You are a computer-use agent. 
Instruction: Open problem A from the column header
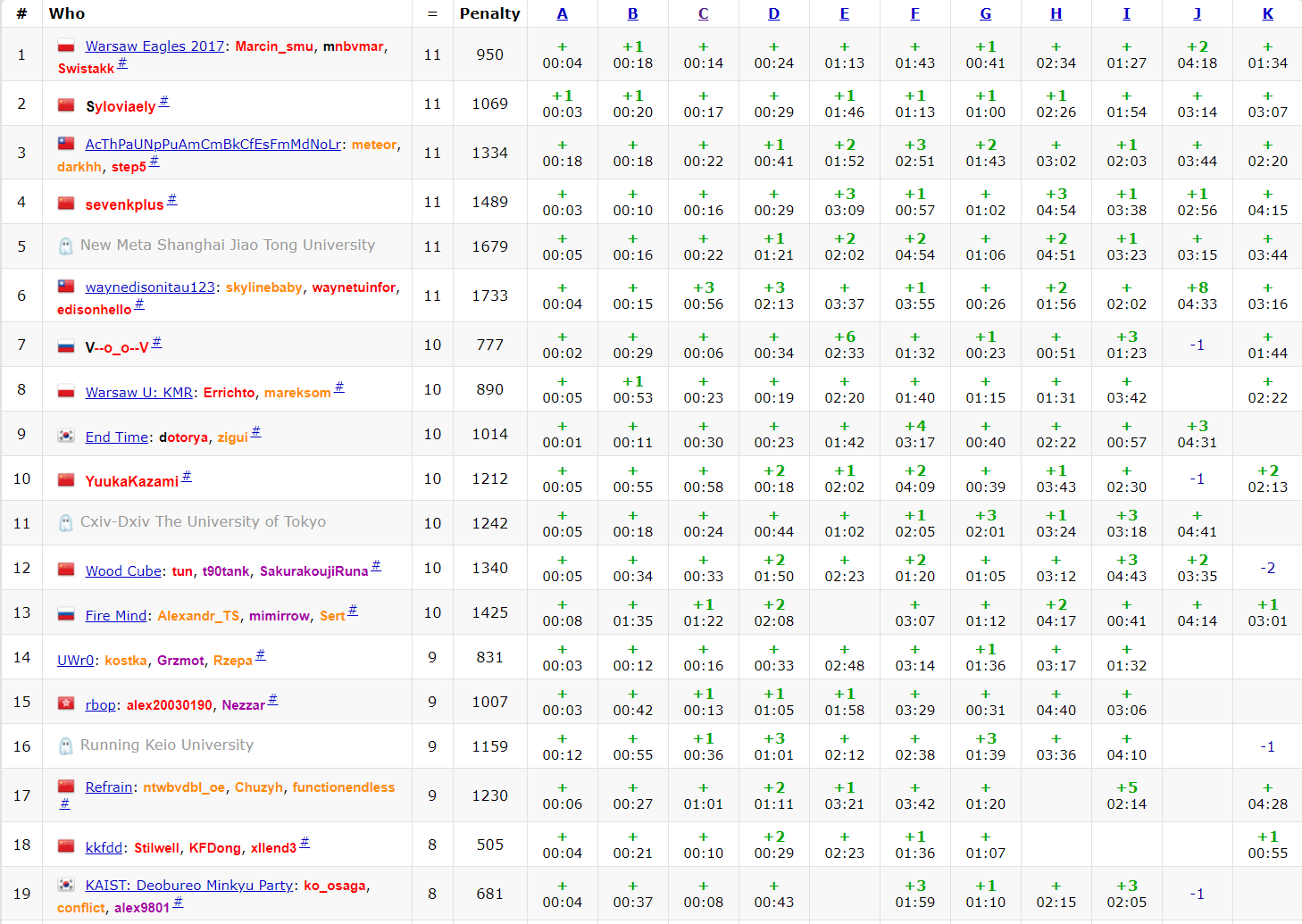[562, 13]
